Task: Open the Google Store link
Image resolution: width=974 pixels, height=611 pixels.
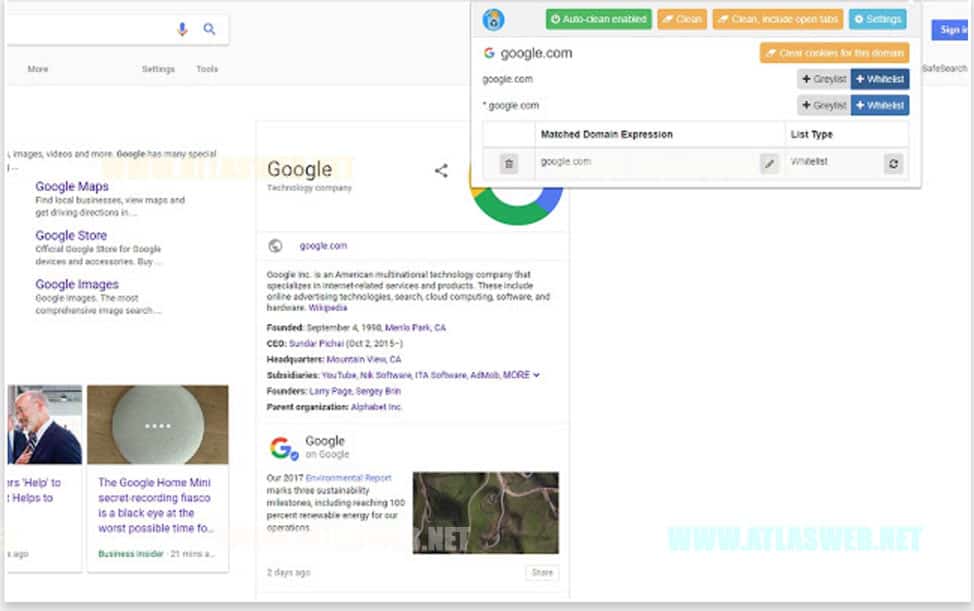Action: pyautogui.click(x=71, y=235)
